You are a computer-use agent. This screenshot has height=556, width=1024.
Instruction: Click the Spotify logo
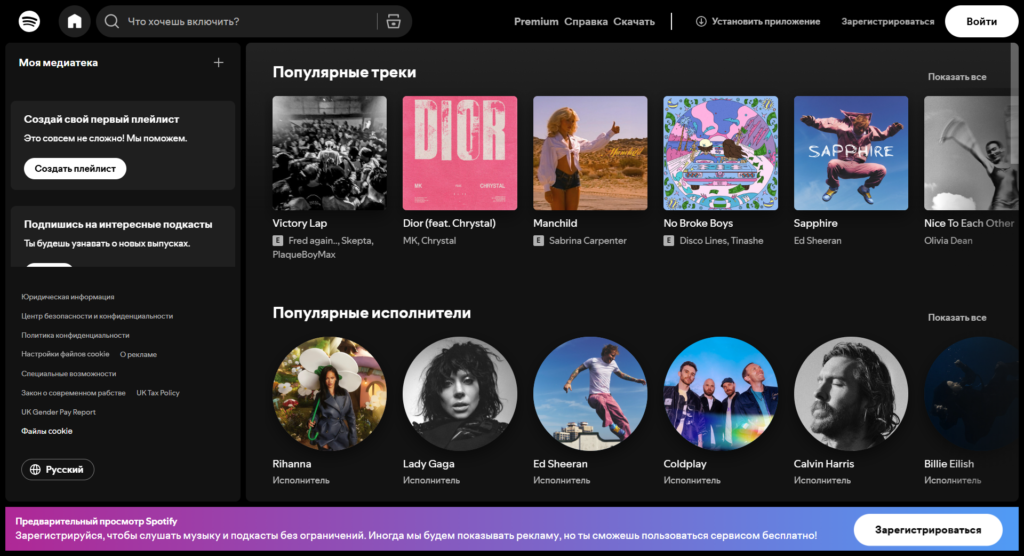[x=29, y=22]
